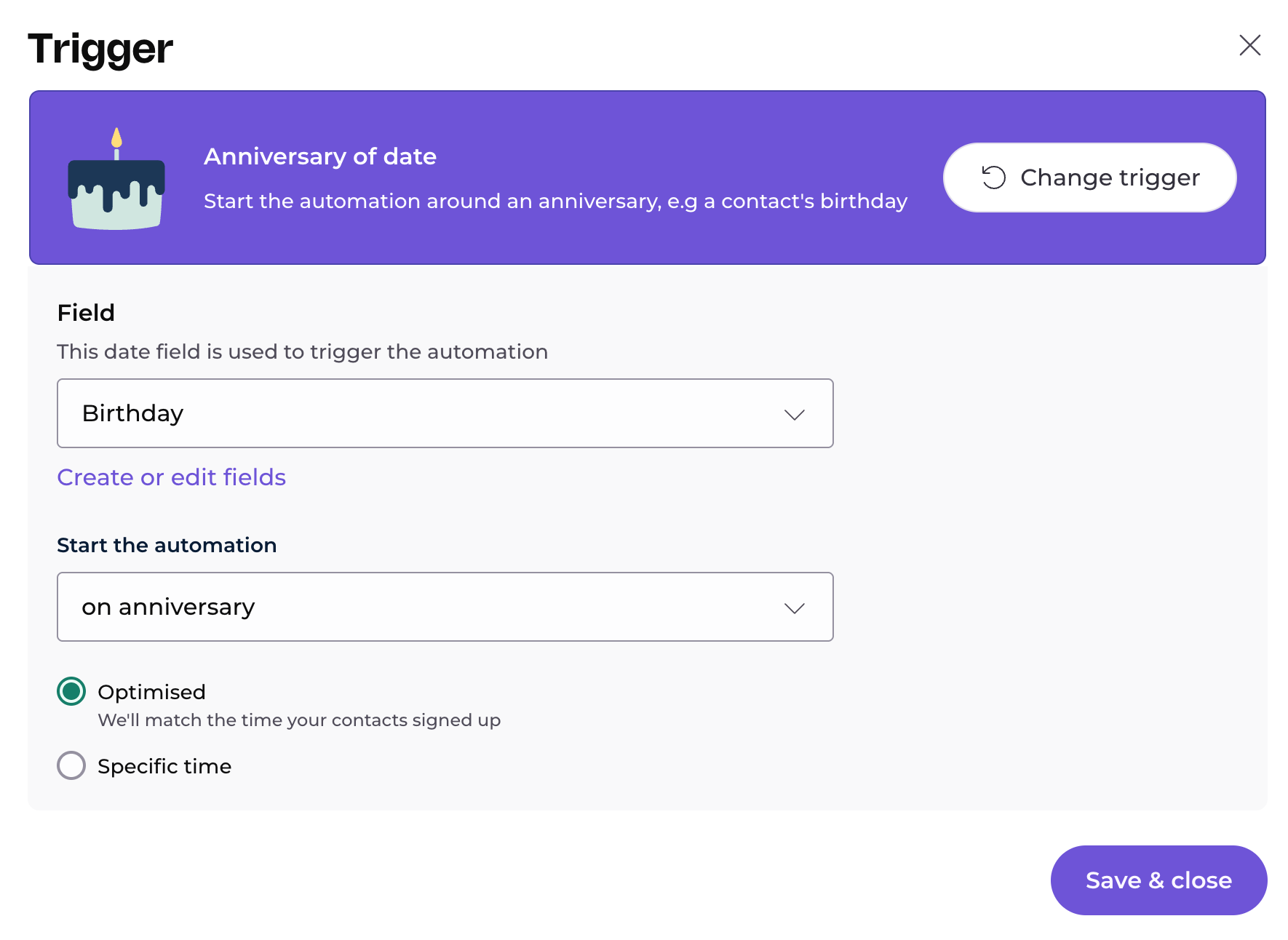Click the "Anniversary of date" trigger heading
The width and height of the screenshot is (1288, 940).
tap(320, 156)
